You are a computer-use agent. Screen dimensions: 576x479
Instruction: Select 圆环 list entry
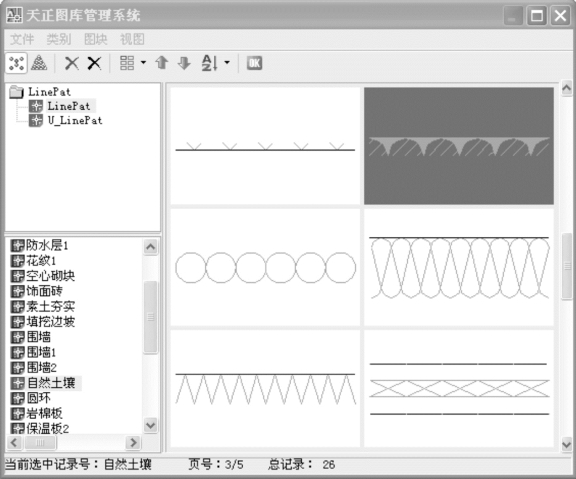point(39,398)
